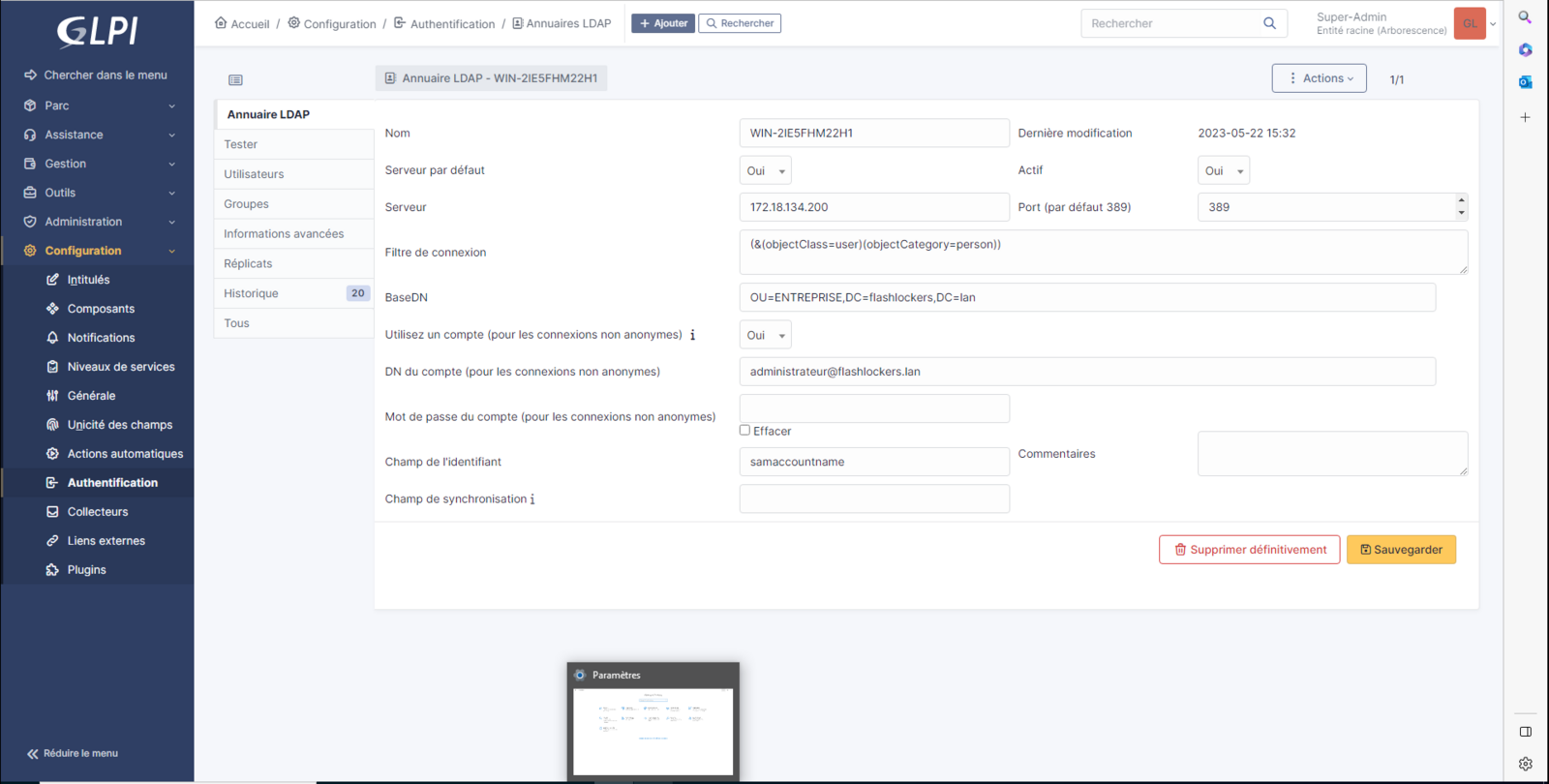1549x784 pixels.
Task: Click the GLPI logo
Action: point(97,31)
